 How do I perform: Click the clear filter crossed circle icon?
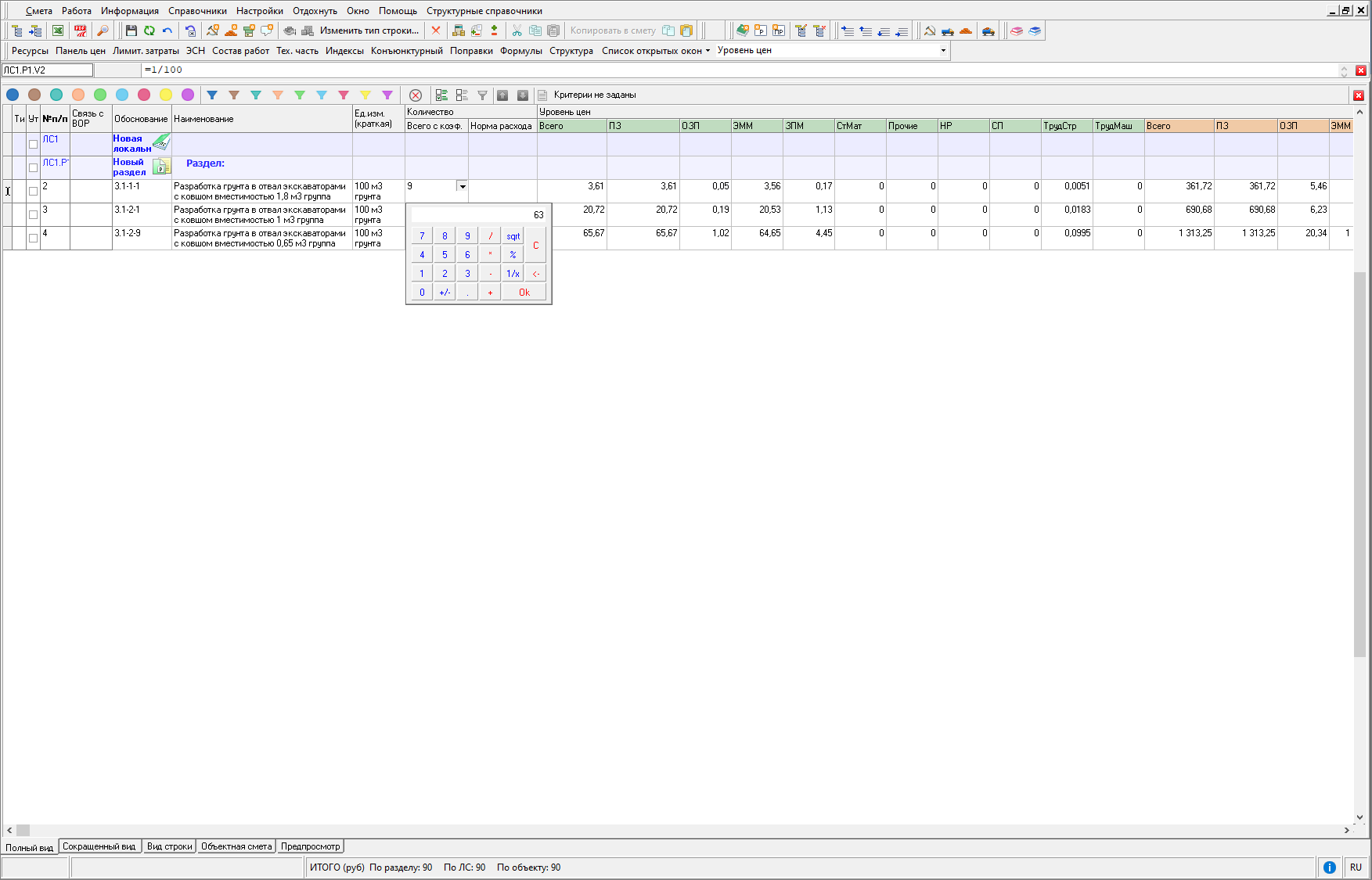(416, 95)
